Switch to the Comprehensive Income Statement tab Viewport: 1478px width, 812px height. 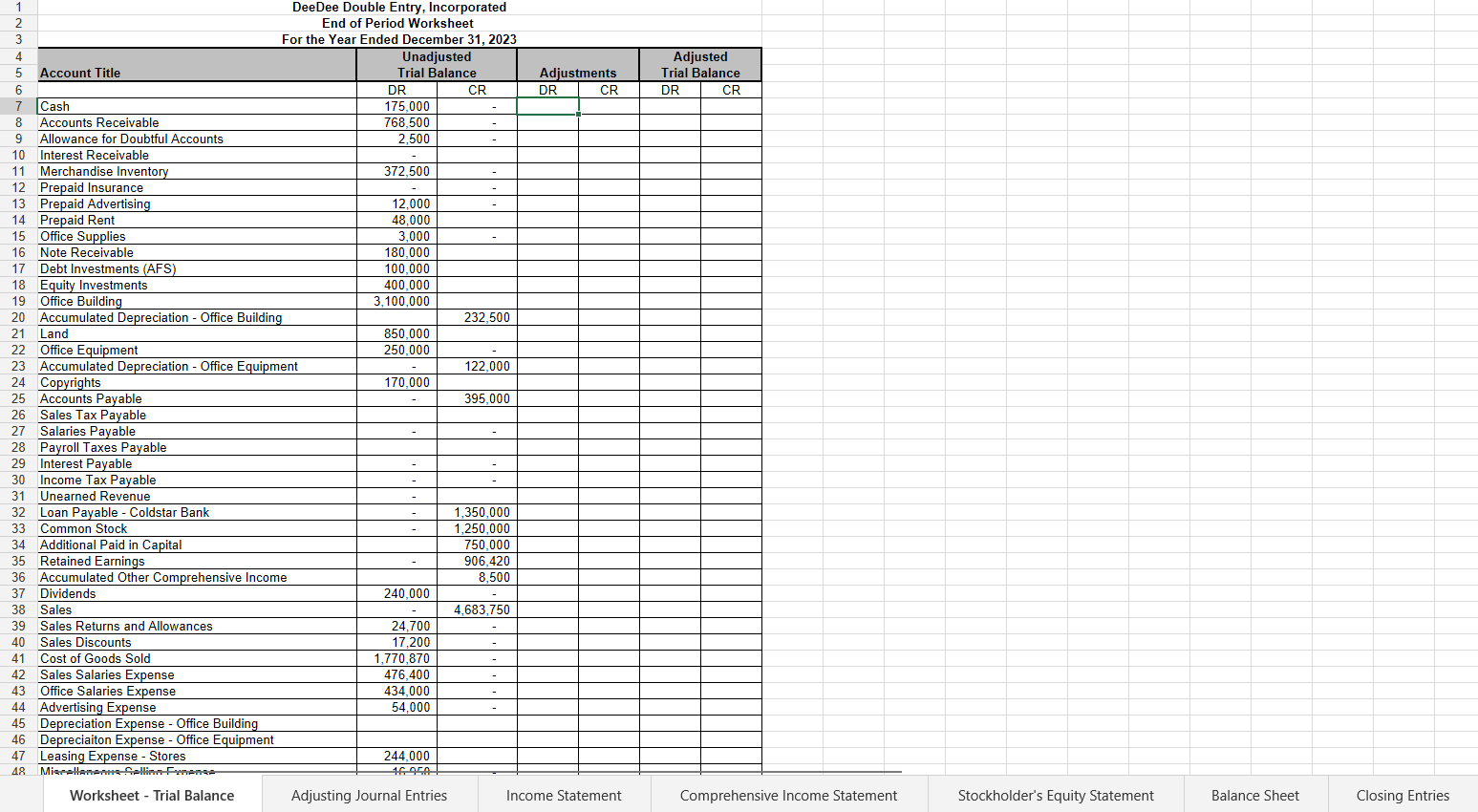click(788, 795)
